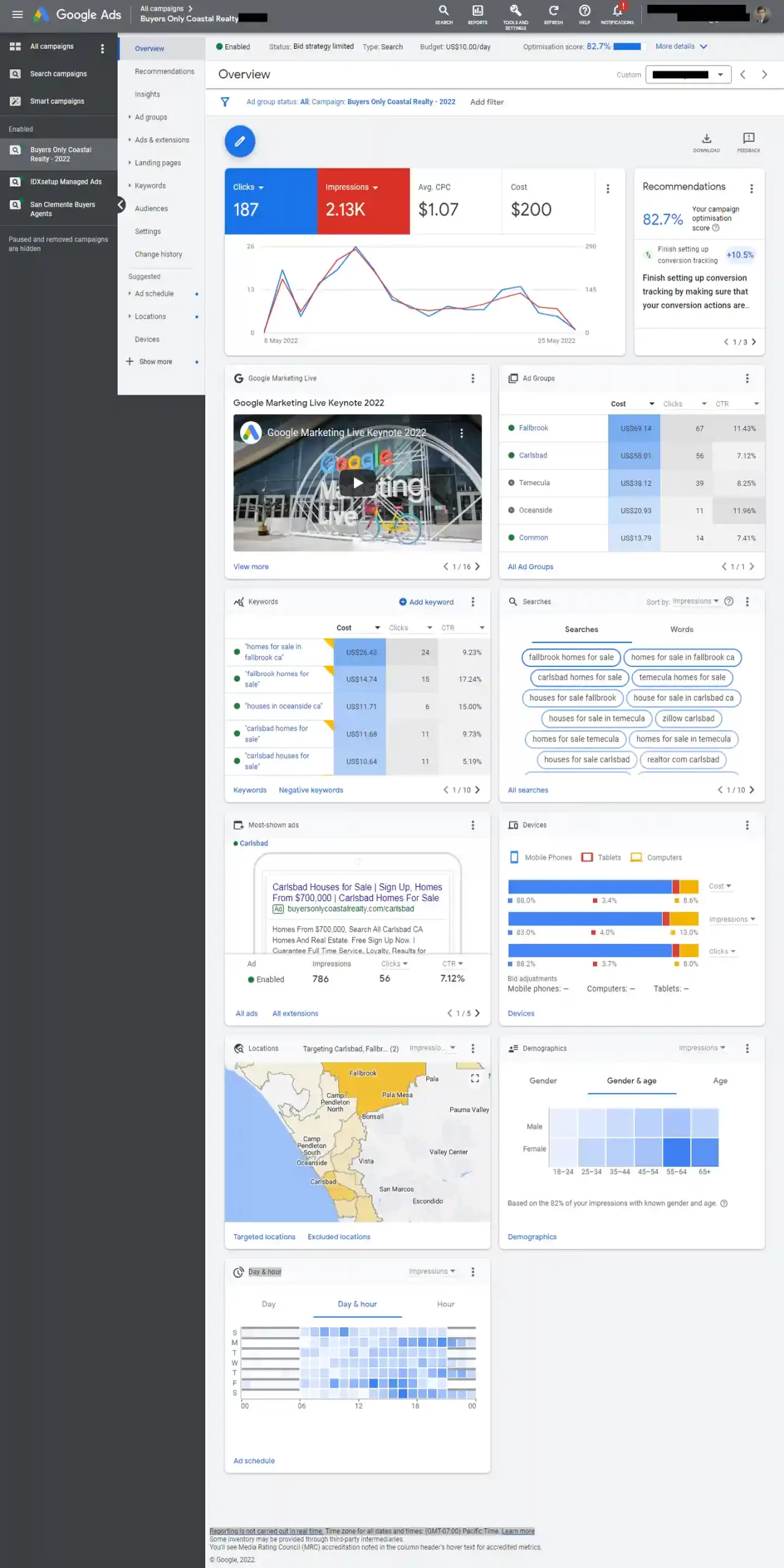Open scorecard three-dot options menu
Viewport: 784px width, 1568px height.
pyautogui.click(x=608, y=189)
